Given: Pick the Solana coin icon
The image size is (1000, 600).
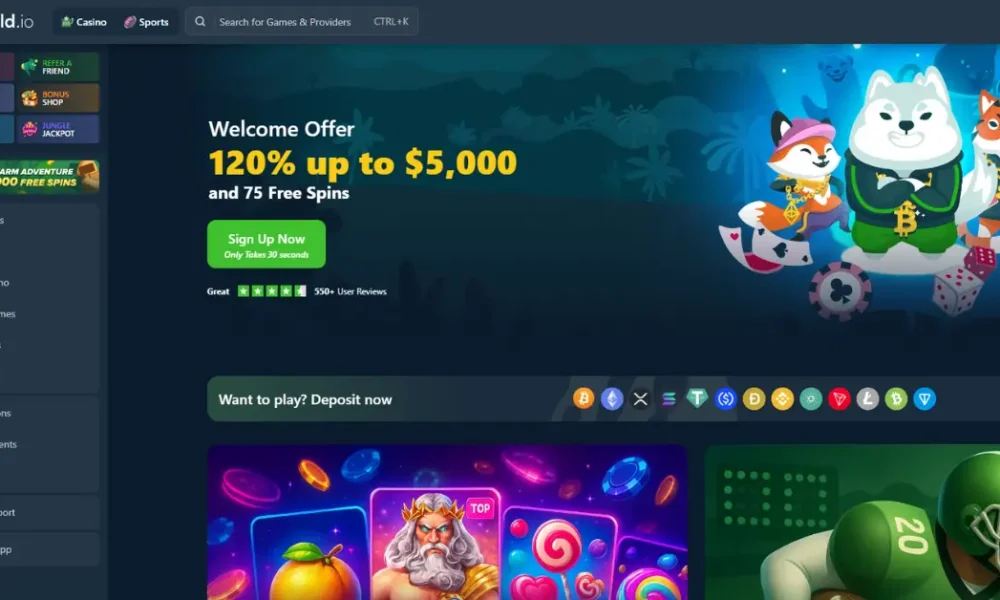Looking at the screenshot, I should [x=668, y=399].
